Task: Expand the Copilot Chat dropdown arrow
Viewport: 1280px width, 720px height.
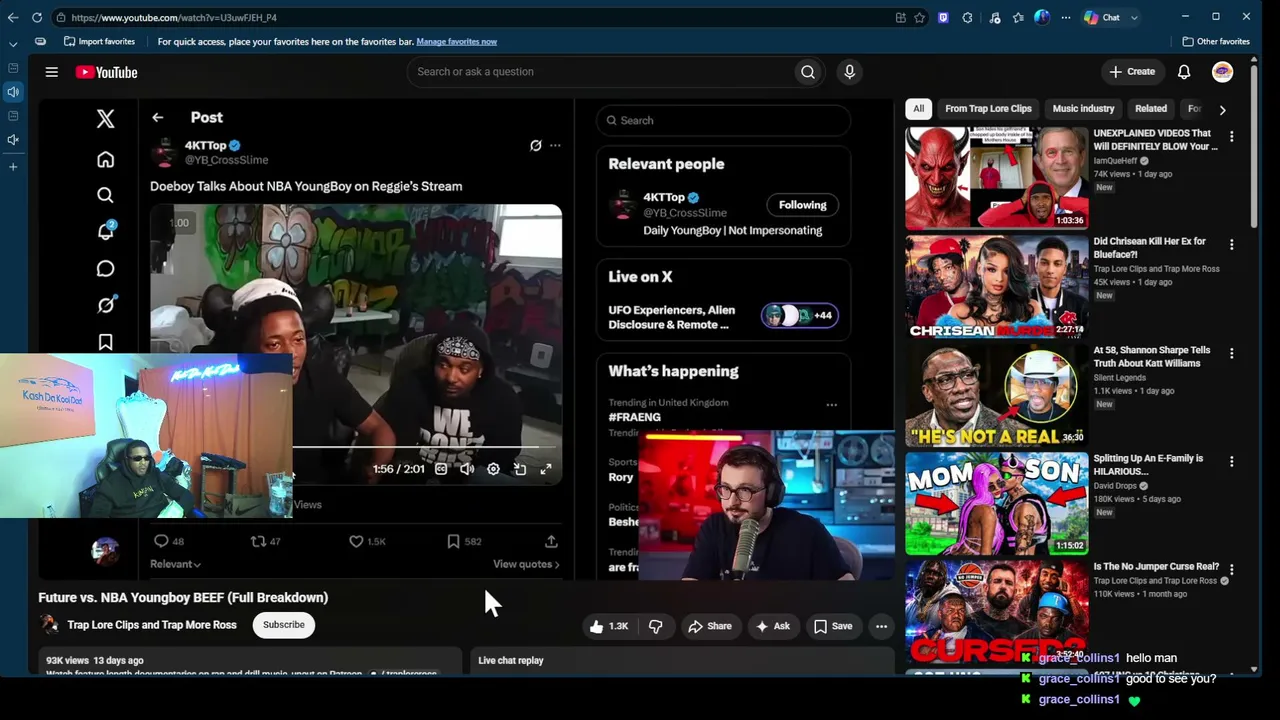Action: pos(1134,17)
